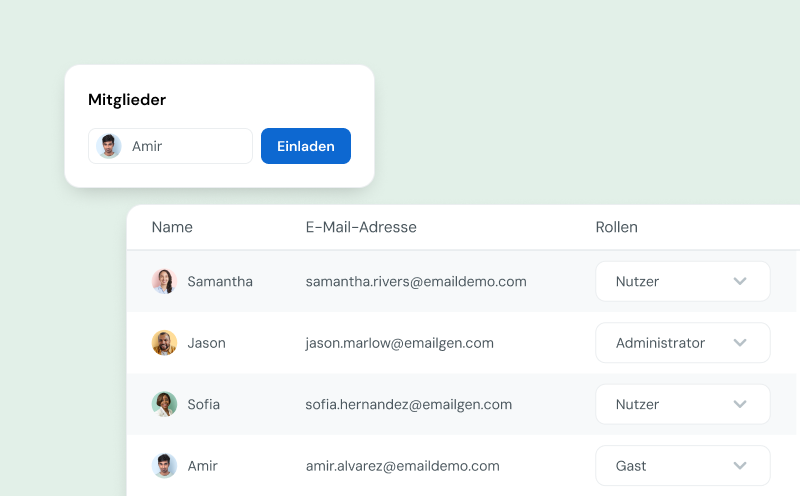This screenshot has height=496, width=800.
Task: Click the E-Mail-Adresse column header
Action: tap(361, 227)
